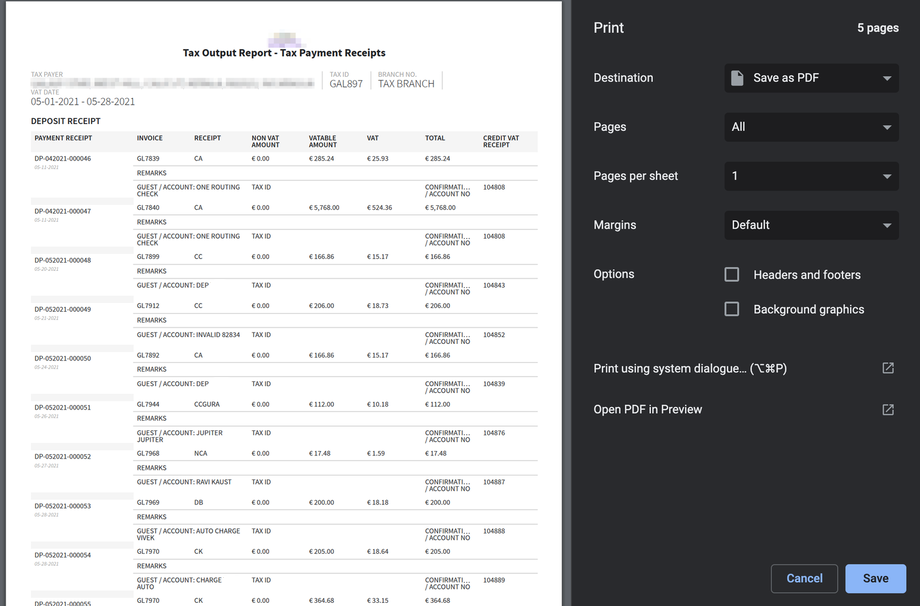Image resolution: width=920 pixels, height=606 pixels.
Task: Enable the Background graphics checkbox
Action: click(732, 309)
